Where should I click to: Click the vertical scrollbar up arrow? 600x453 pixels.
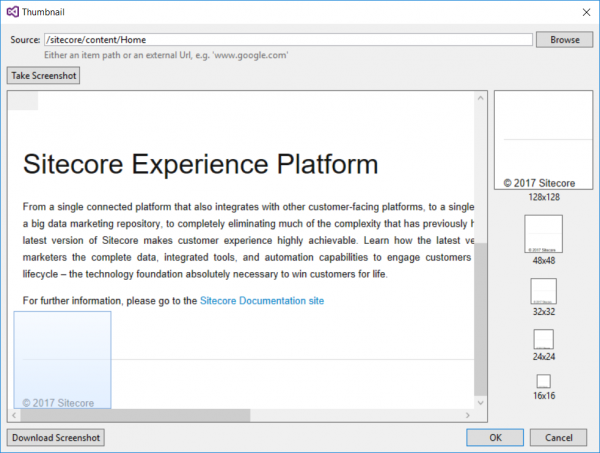[x=481, y=98]
